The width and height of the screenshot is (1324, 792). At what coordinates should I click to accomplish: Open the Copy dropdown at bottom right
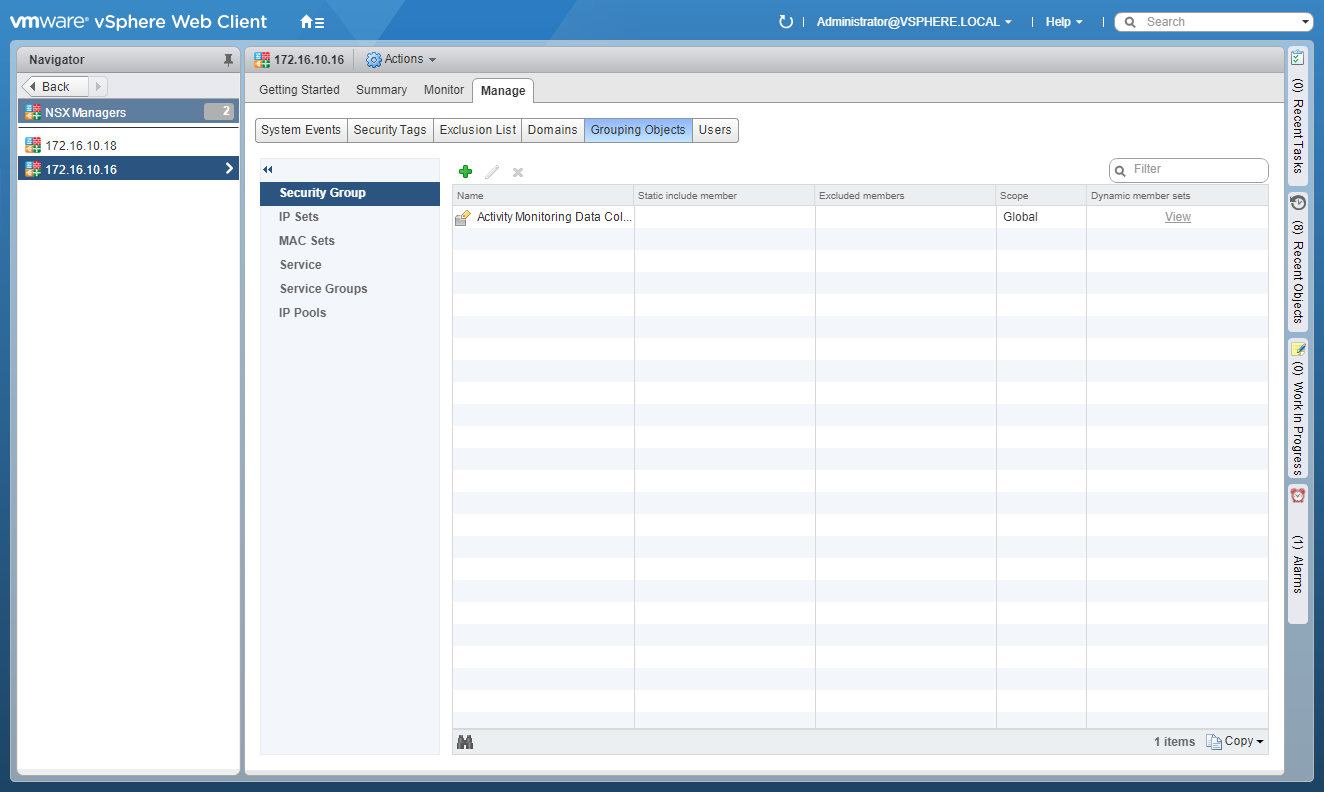(1236, 742)
